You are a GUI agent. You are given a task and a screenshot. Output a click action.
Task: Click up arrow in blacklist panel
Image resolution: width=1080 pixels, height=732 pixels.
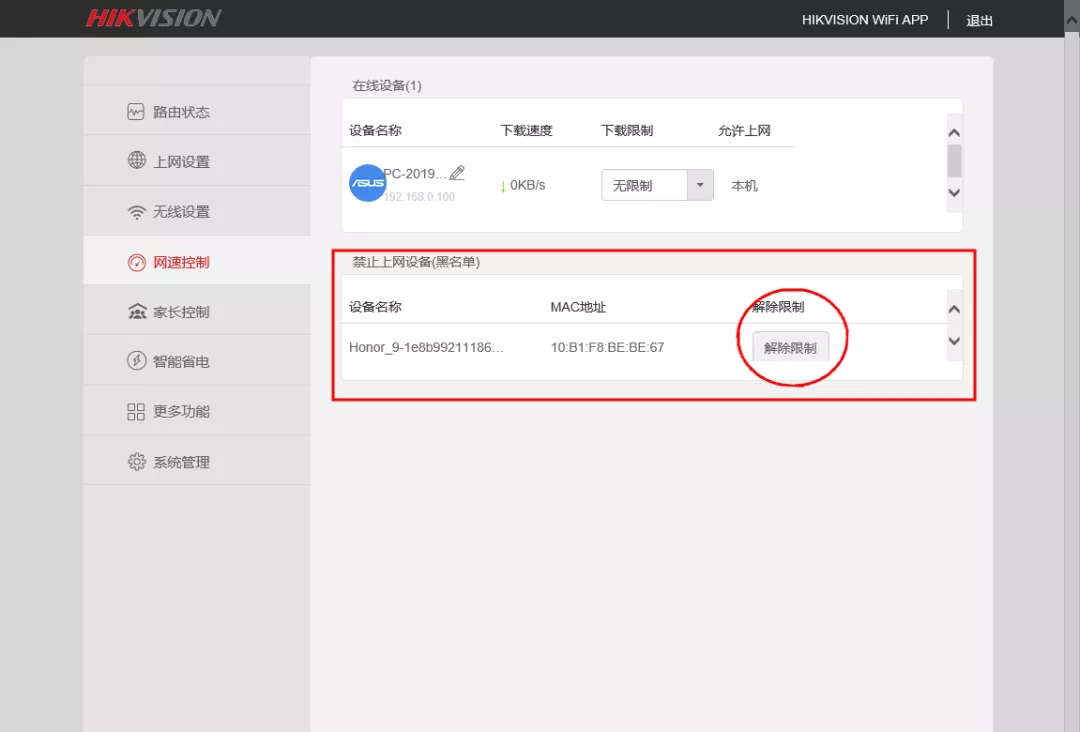[954, 309]
